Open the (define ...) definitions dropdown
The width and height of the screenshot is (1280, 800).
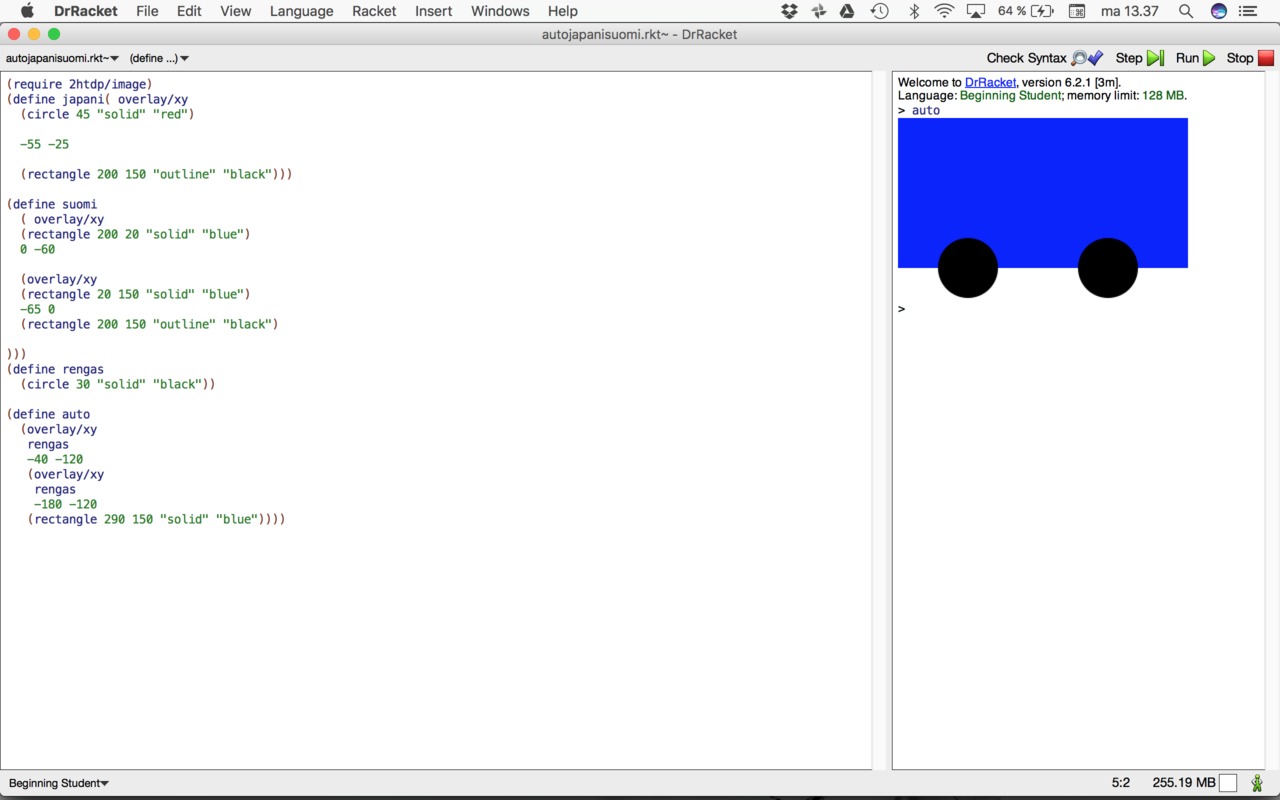pyautogui.click(x=160, y=58)
